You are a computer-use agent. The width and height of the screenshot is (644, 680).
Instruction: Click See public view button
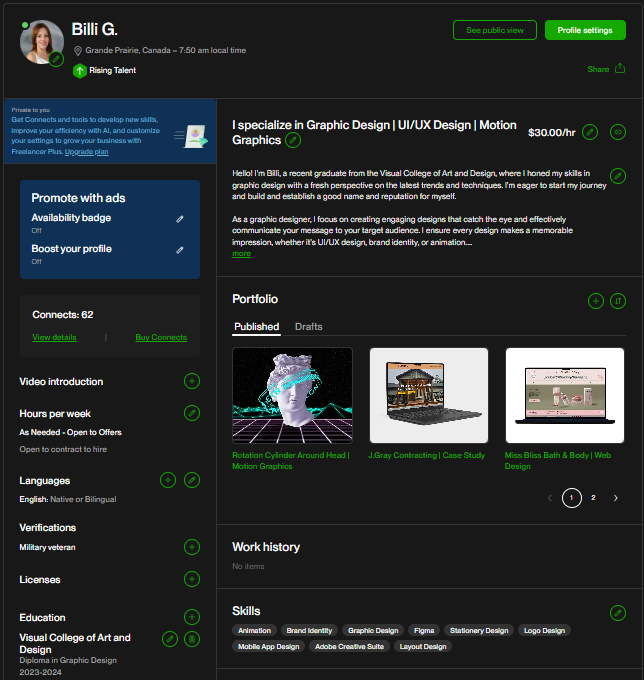[x=495, y=30]
